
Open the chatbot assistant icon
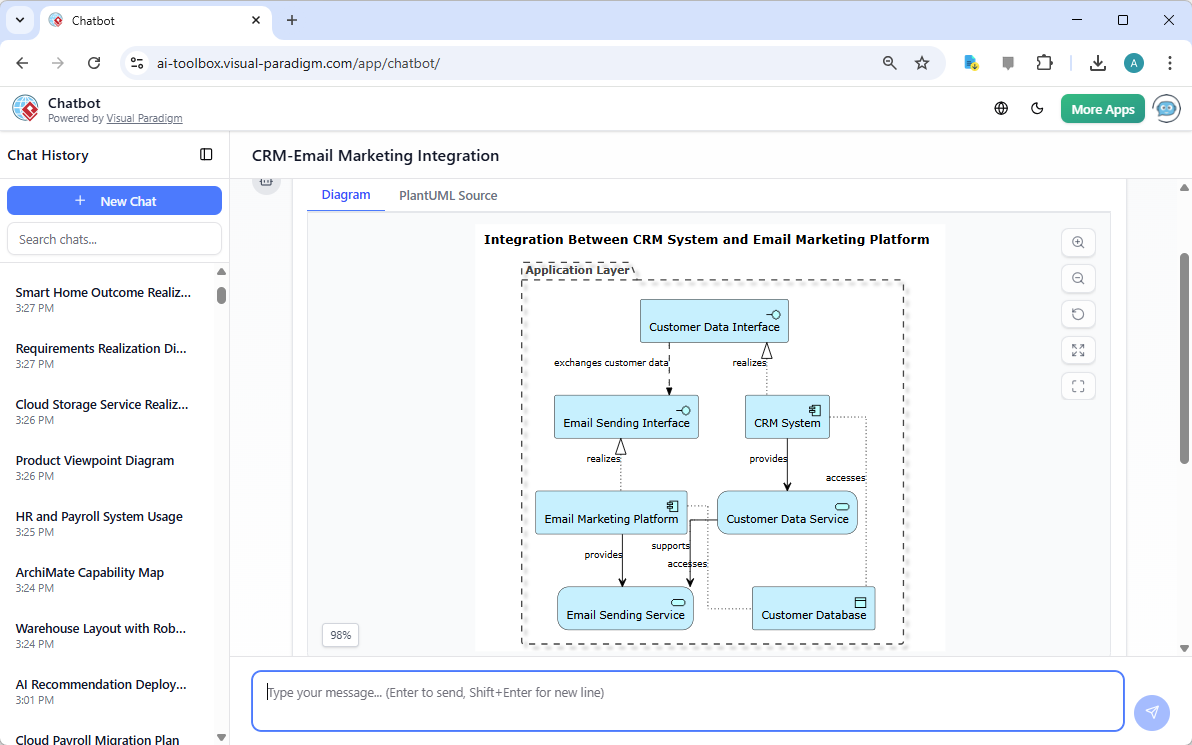tap(1166, 108)
